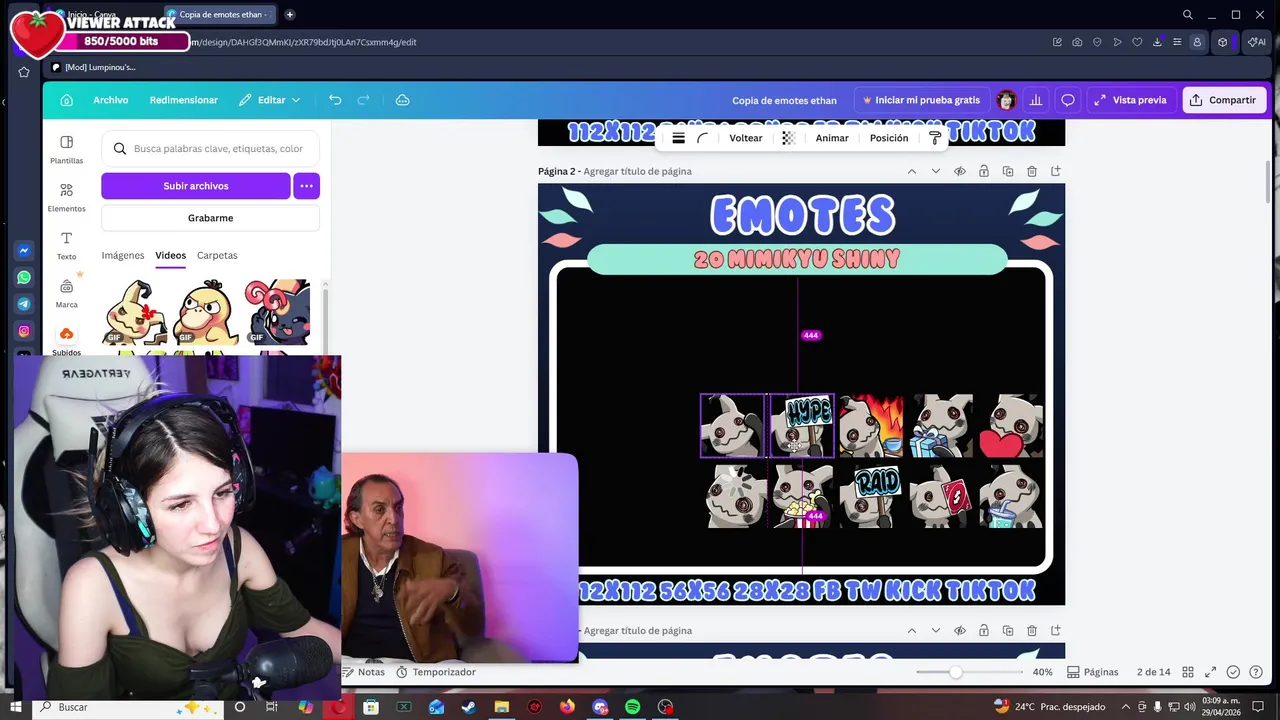Switch to Videos tab
Image resolution: width=1280 pixels, height=720 pixels.
(x=171, y=255)
